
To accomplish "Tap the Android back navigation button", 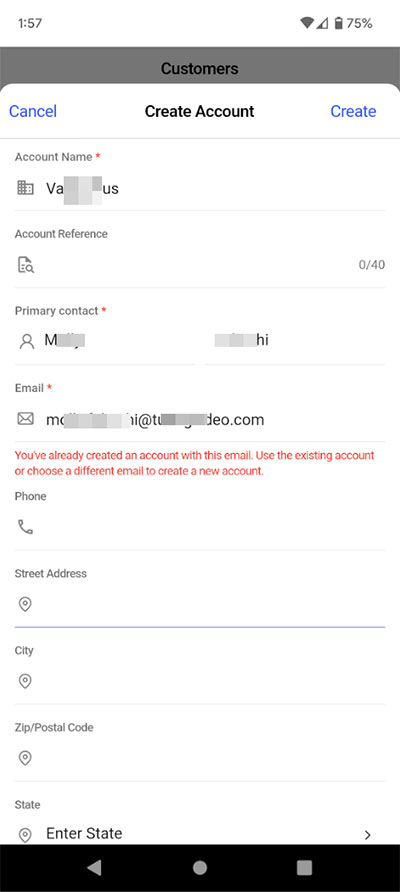I will (x=94, y=868).
